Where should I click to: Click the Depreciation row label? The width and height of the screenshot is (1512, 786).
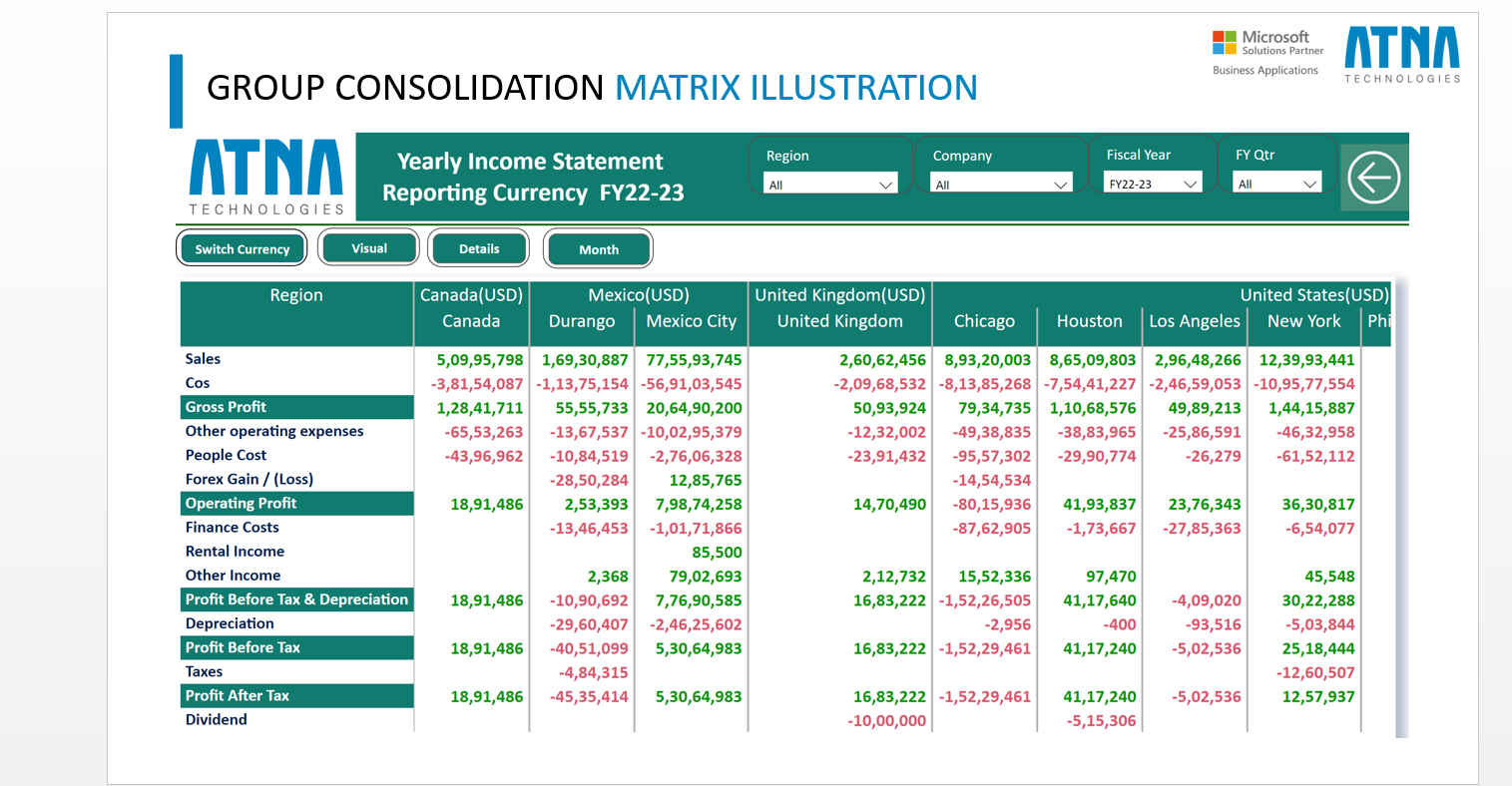230,623
